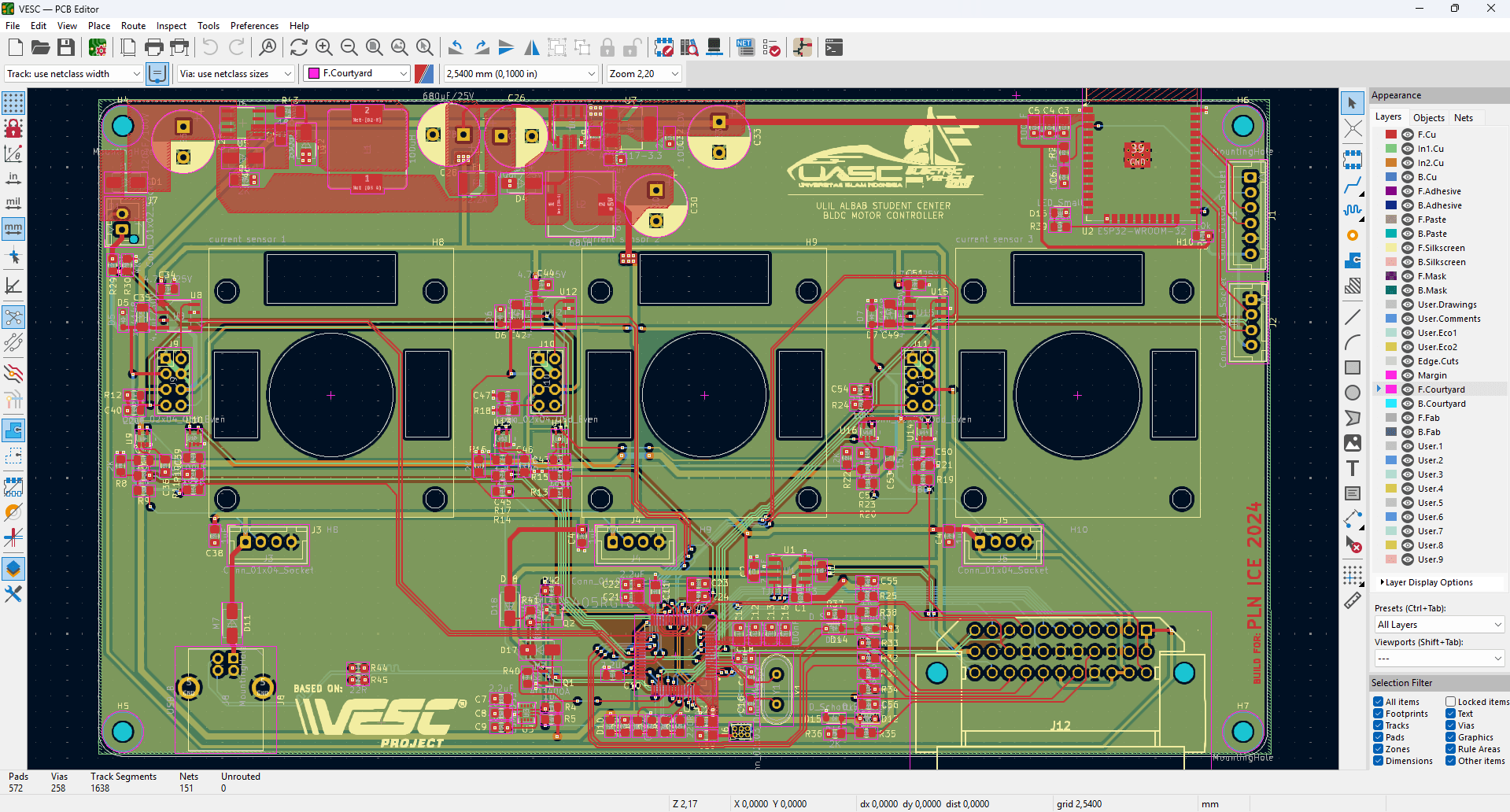
Task: Open the F.Courtyard layer selector dropdown
Action: click(358, 73)
